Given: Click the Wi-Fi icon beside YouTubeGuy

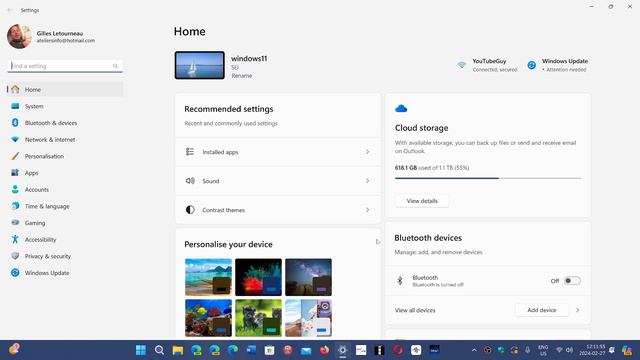Looking at the screenshot, I should click(462, 65).
